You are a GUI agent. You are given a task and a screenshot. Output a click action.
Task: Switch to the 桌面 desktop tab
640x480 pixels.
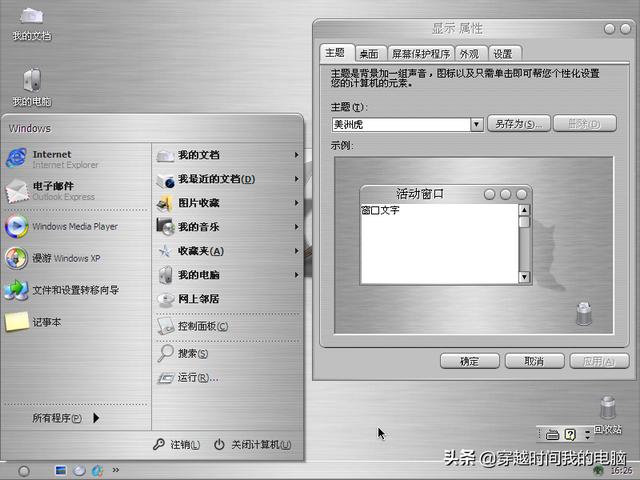click(x=369, y=54)
